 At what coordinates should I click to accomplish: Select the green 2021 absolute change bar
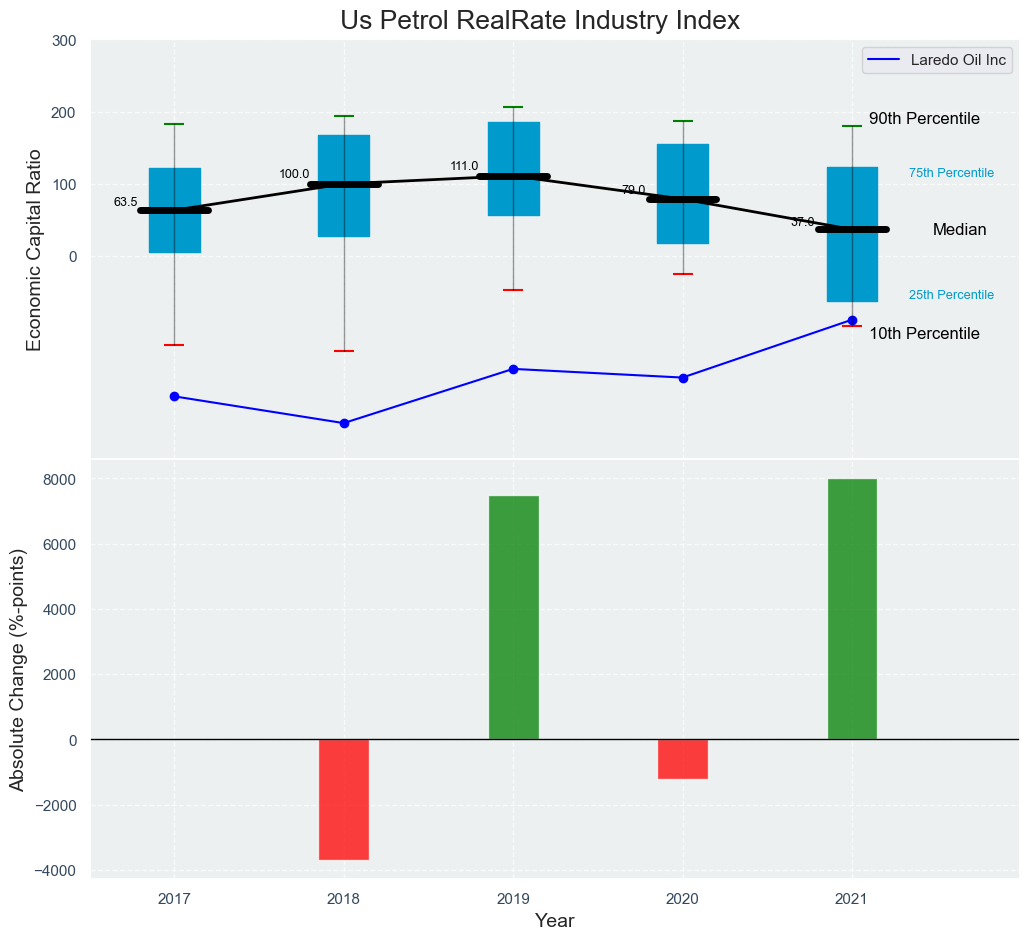(x=852, y=609)
